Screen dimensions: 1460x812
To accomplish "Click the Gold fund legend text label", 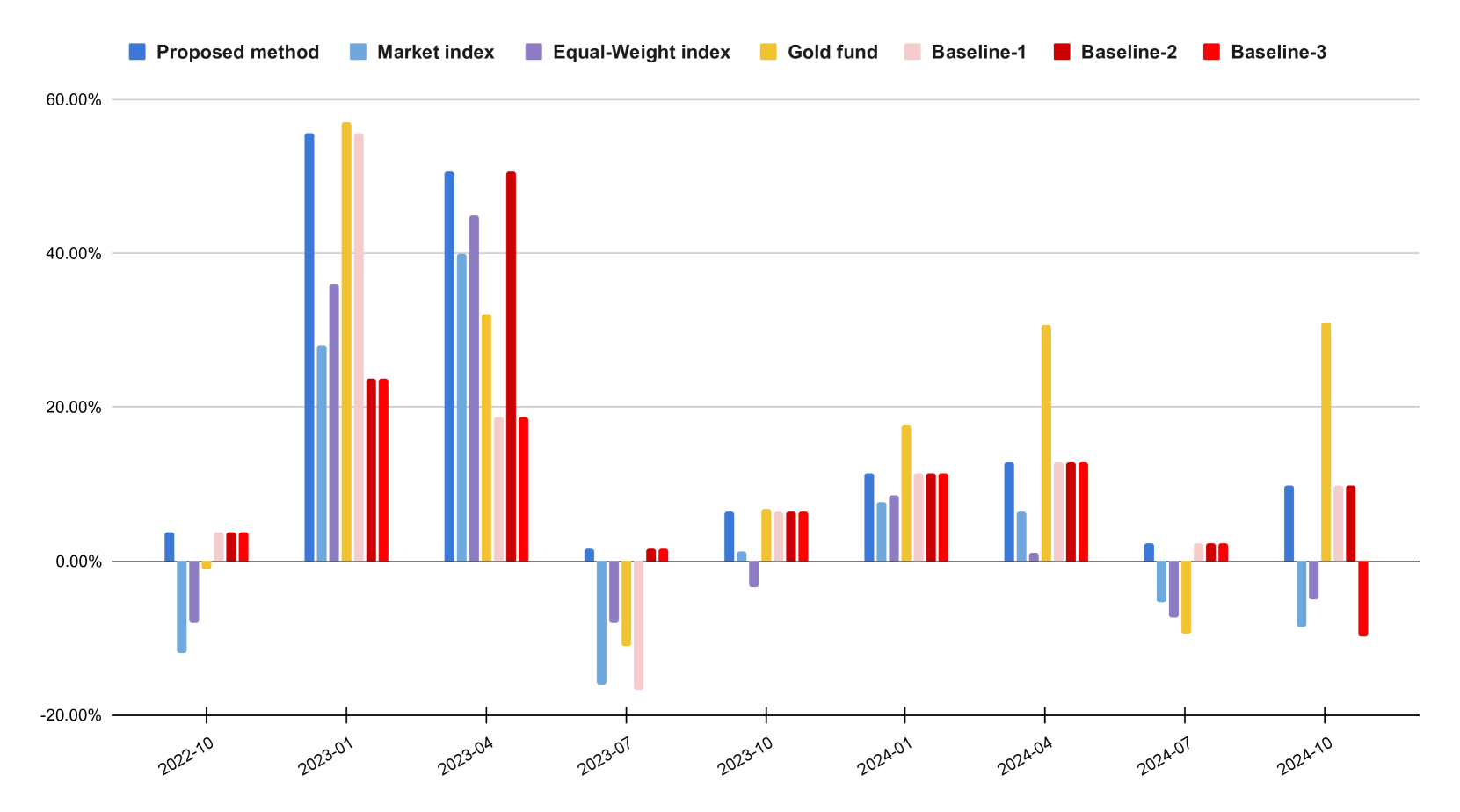I will (x=832, y=52).
